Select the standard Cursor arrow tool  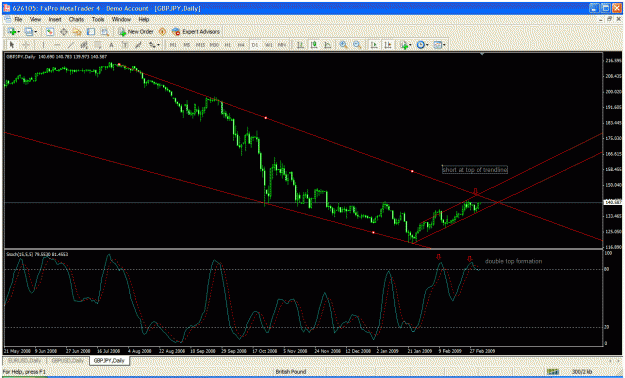click(x=12, y=45)
